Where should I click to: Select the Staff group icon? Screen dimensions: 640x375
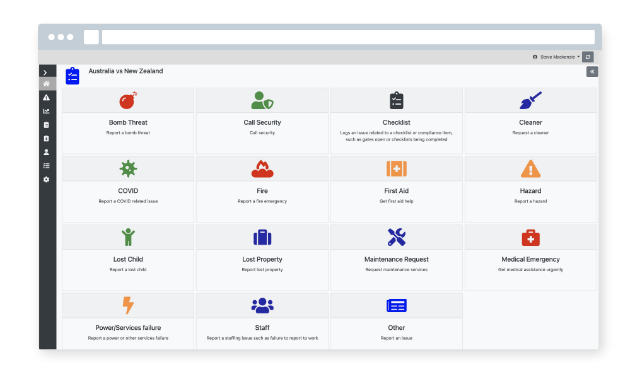pos(262,305)
